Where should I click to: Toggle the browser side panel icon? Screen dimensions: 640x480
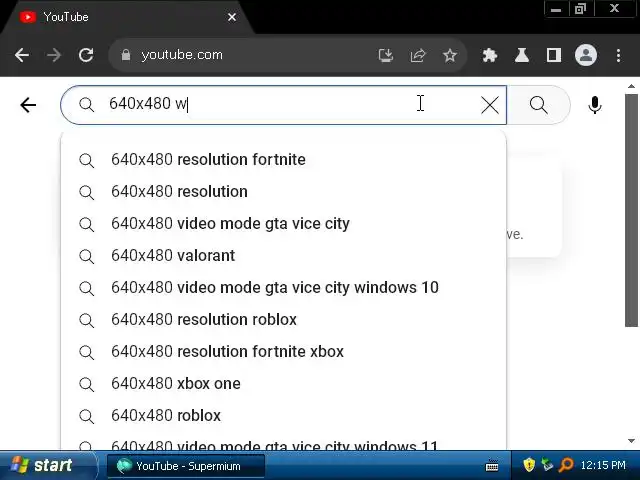point(553,55)
